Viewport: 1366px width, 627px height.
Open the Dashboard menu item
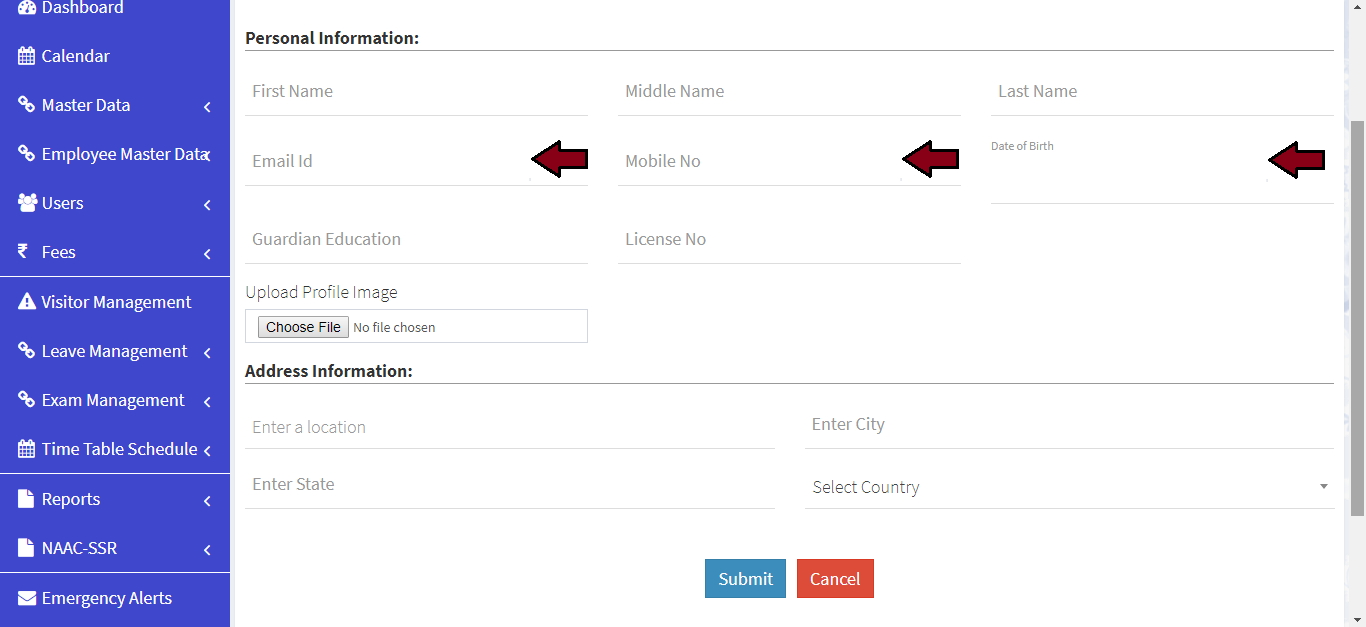[x=82, y=8]
